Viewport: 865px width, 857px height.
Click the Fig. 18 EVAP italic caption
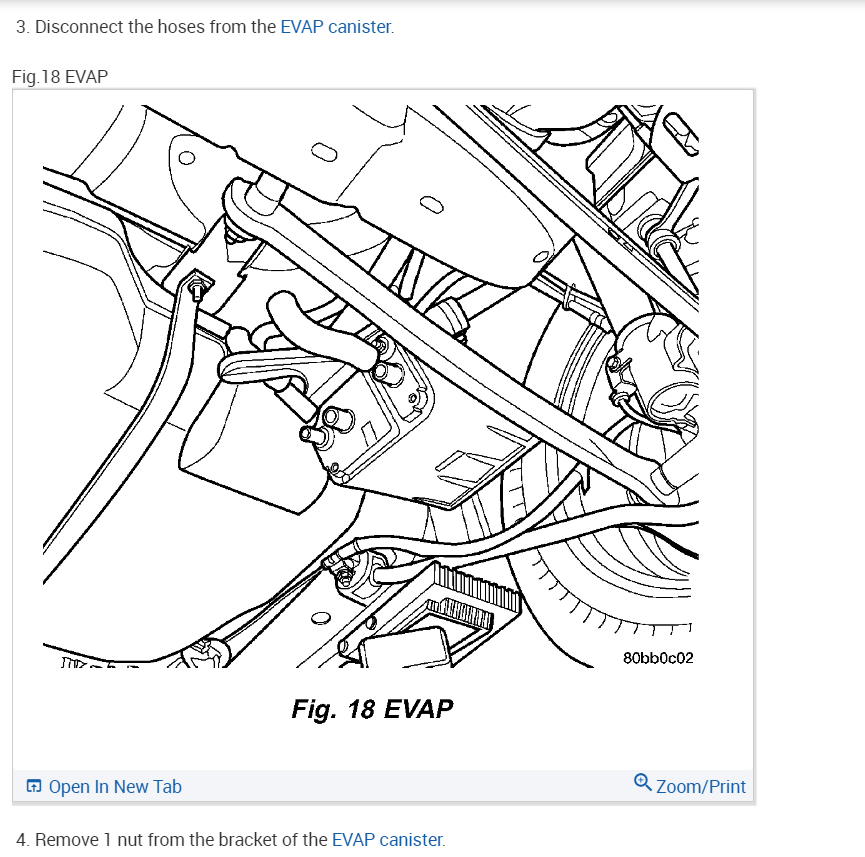[372, 709]
